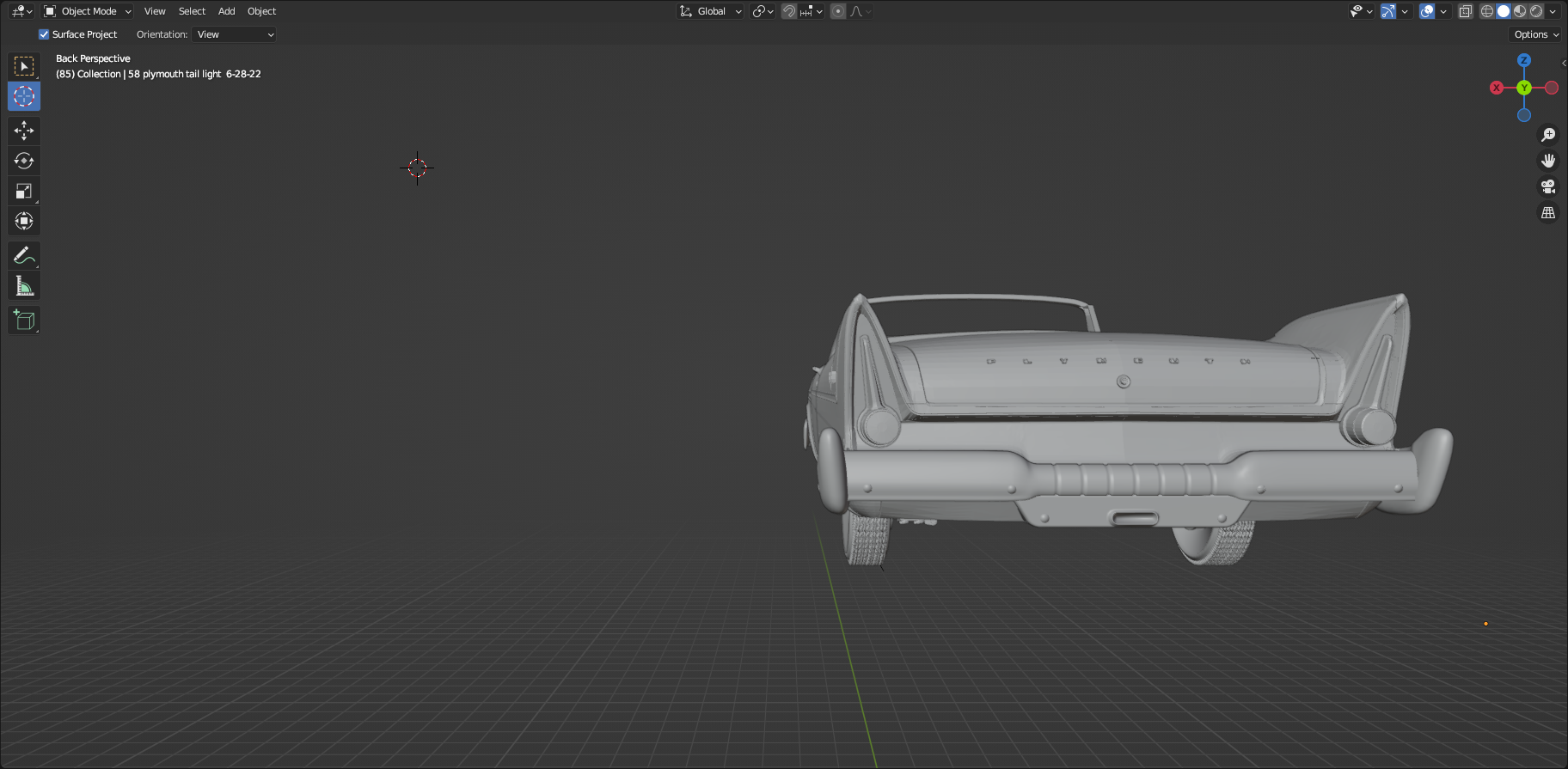The image size is (1568, 769).
Task: Expand the shading options arrow
Action: [x=1553, y=11]
